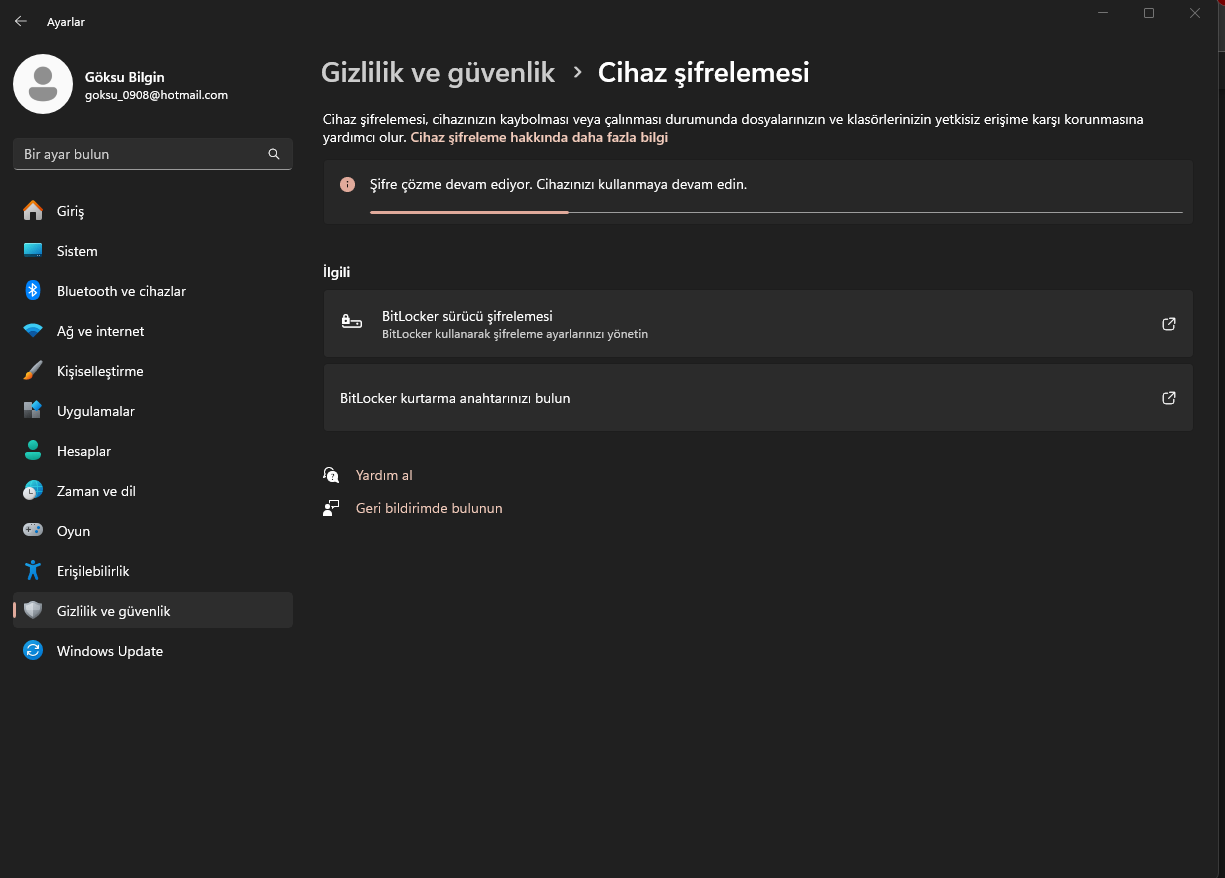This screenshot has height=878, width=1225.
Task: Open the external link icon for BitLocker sürücü şifrelemesi
Action: coord(1168,324)
